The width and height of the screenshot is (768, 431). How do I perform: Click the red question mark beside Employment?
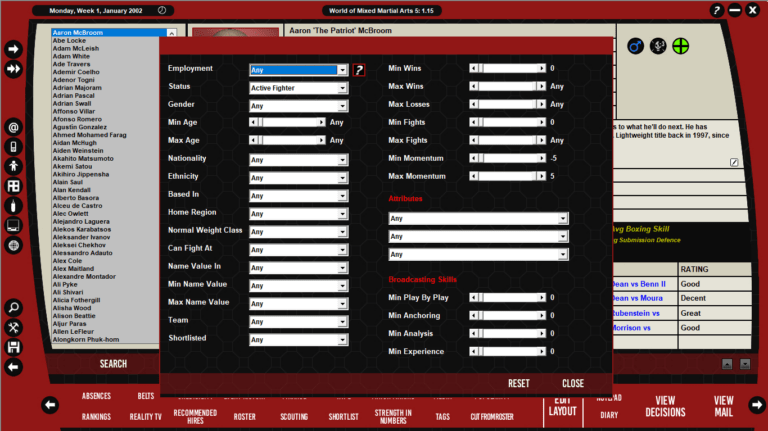point(359,70)
